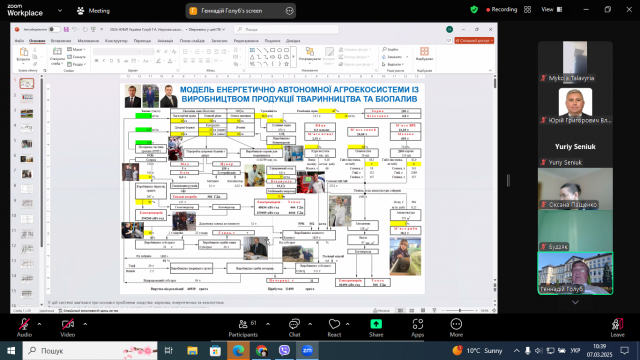
Task: Open the Apps icon
Action: click(x=418, y=324)
